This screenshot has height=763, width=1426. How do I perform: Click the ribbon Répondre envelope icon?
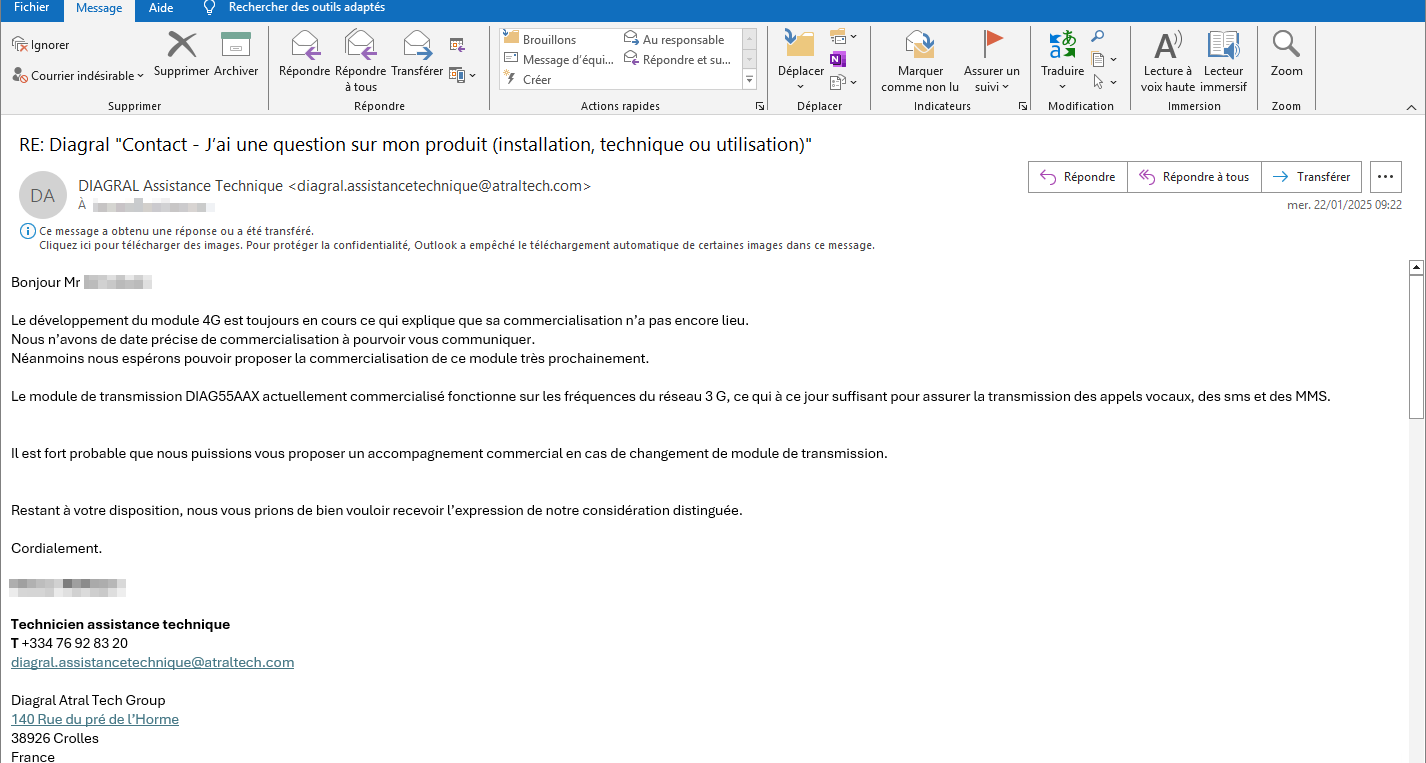pyautogui.click(x=305, y=44)
